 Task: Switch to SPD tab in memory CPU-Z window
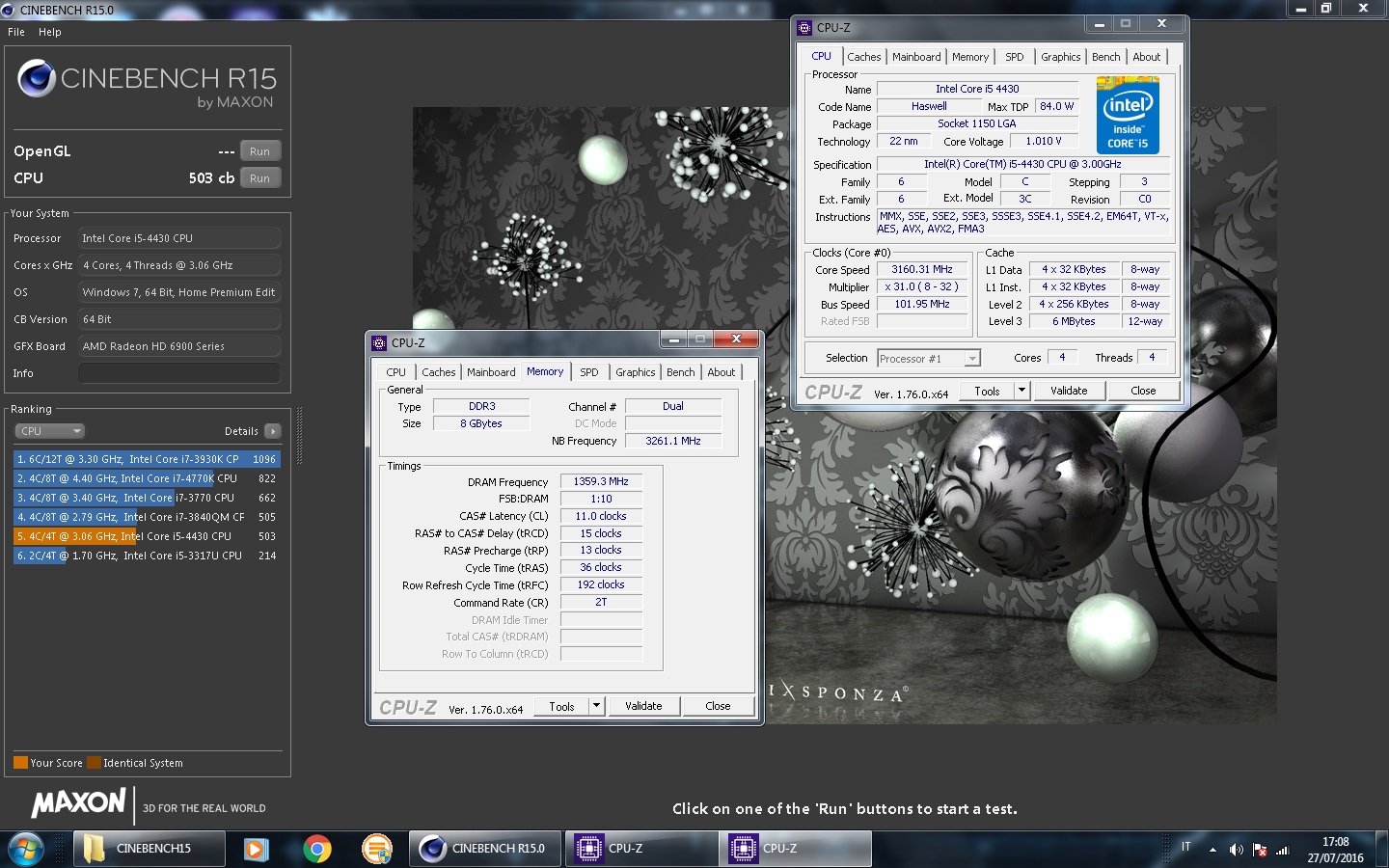tap(589, 372)
